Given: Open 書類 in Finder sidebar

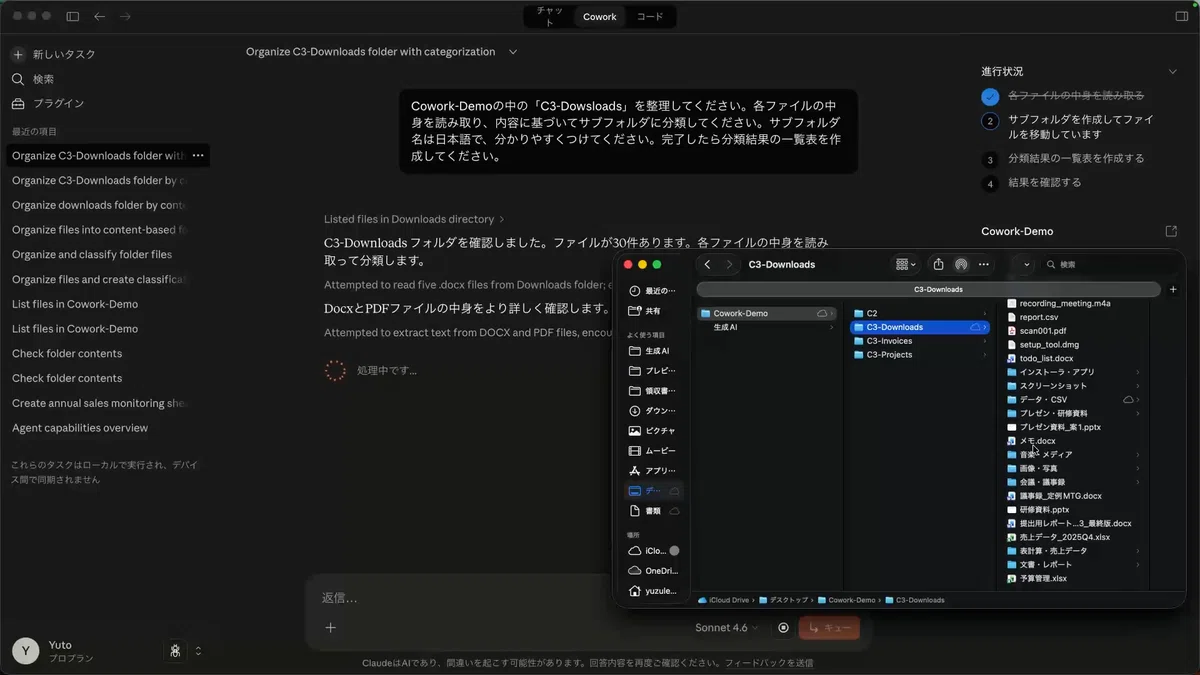Looking at the screenshot, I should click(x=652, y=511).
